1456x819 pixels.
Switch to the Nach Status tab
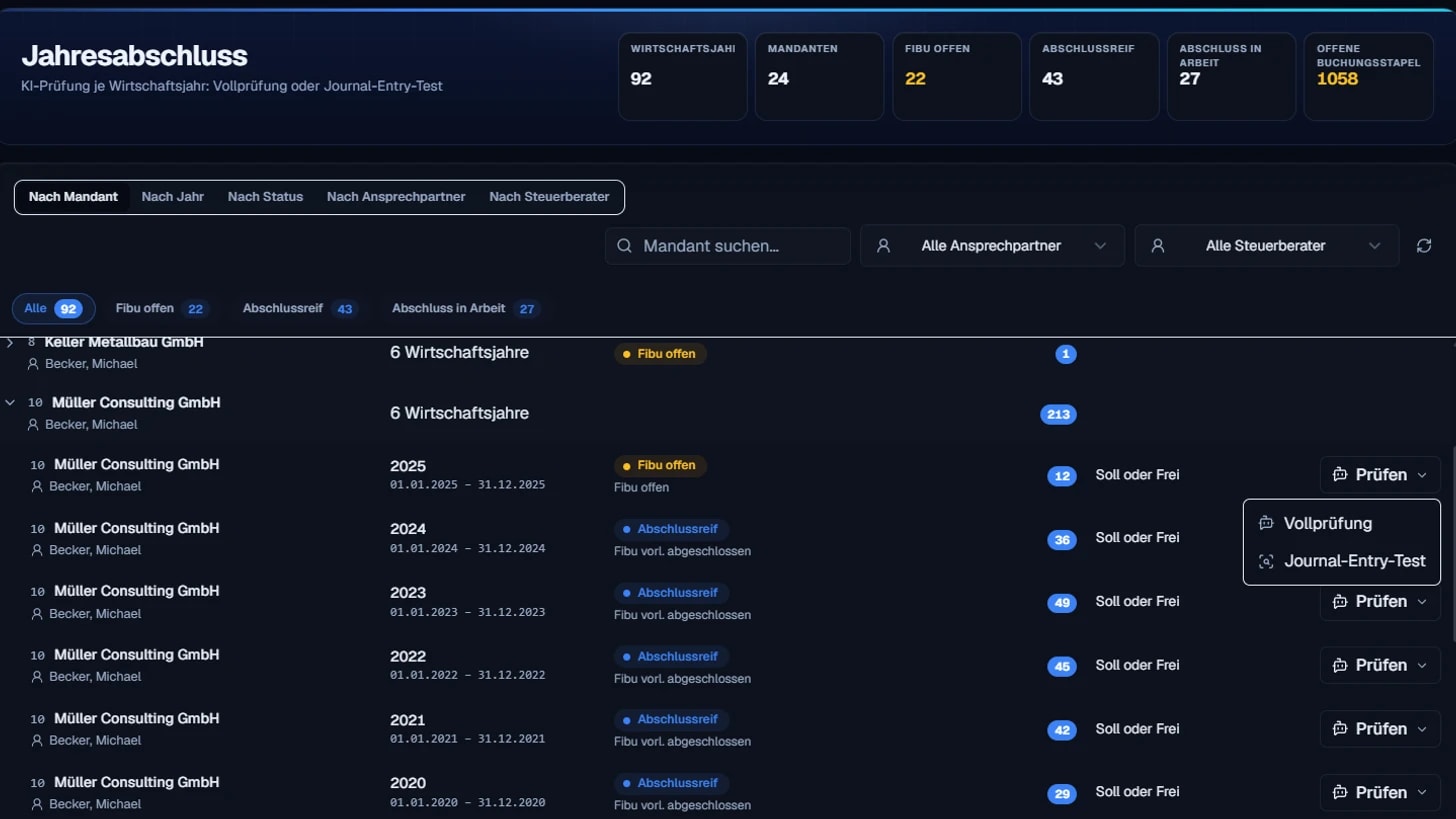pyautogui.click(x=265, y=197)
